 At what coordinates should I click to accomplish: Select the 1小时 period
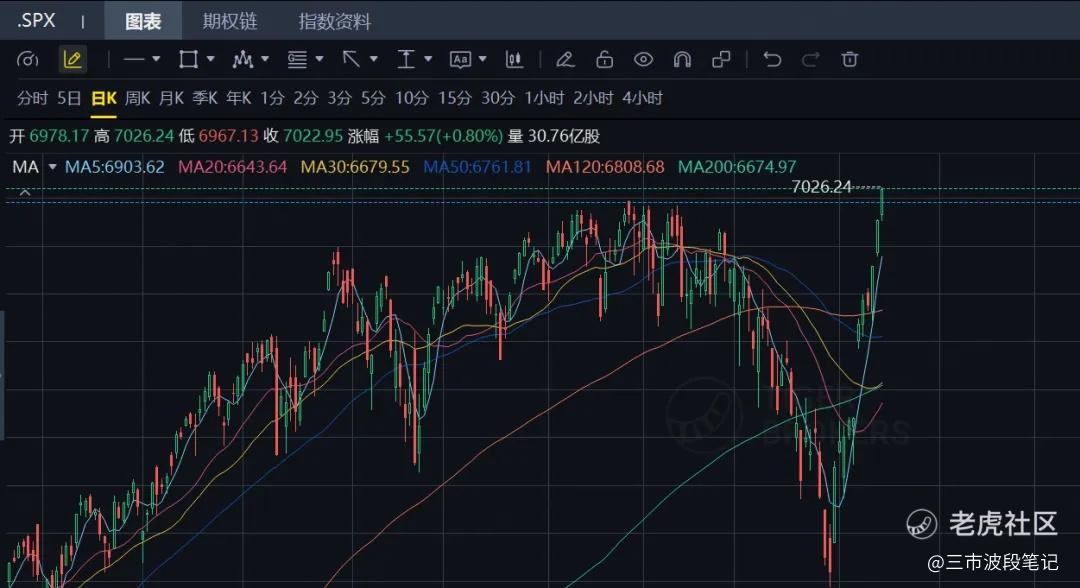click(x=544, y=98)
